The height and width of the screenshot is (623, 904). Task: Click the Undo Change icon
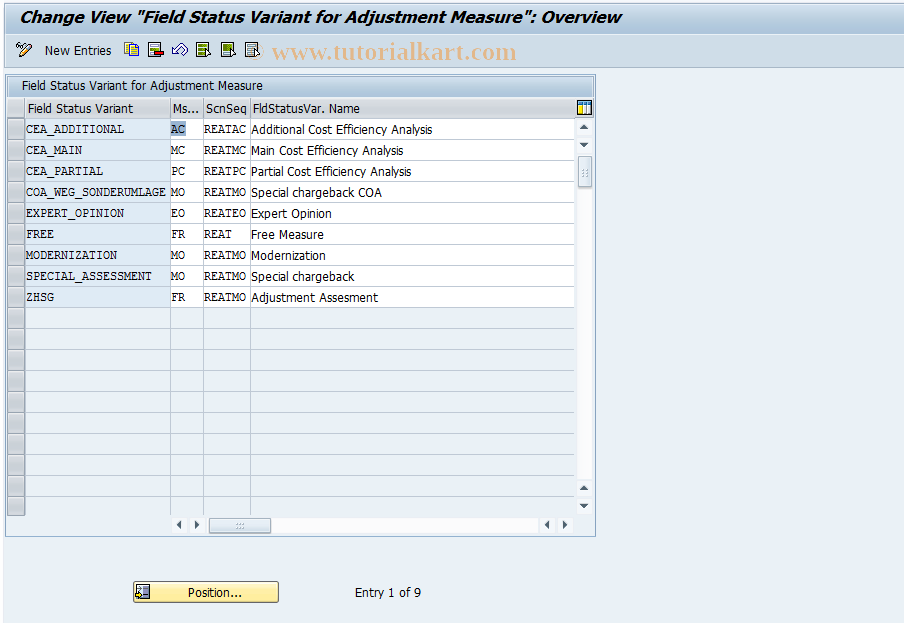pyautogui.click(x=180, y=50)
